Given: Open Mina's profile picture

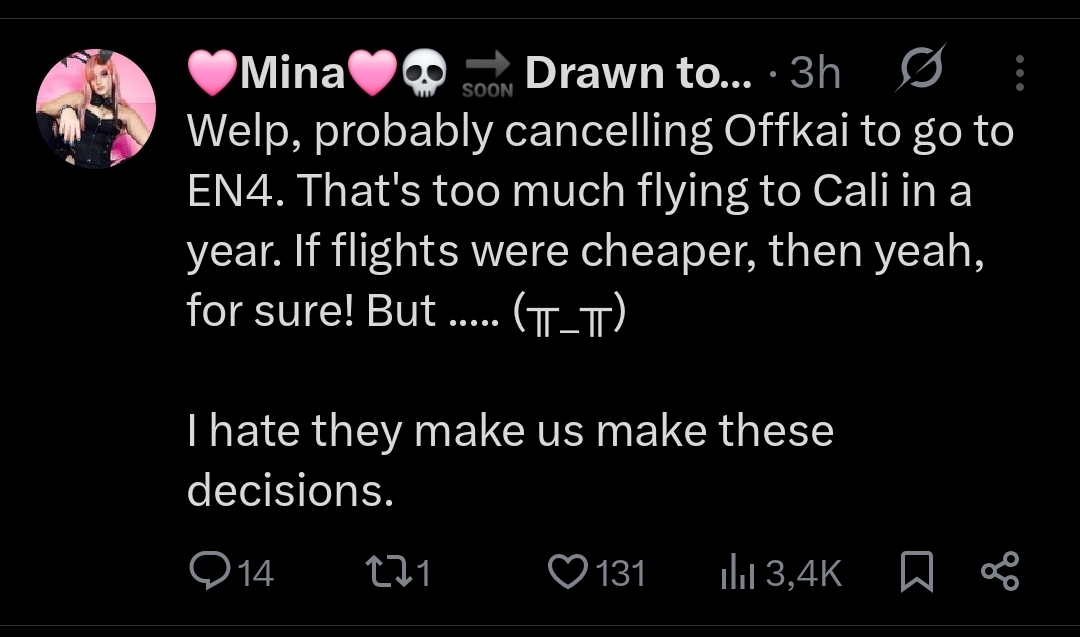Looking at the screenshot, I should 96,108.
